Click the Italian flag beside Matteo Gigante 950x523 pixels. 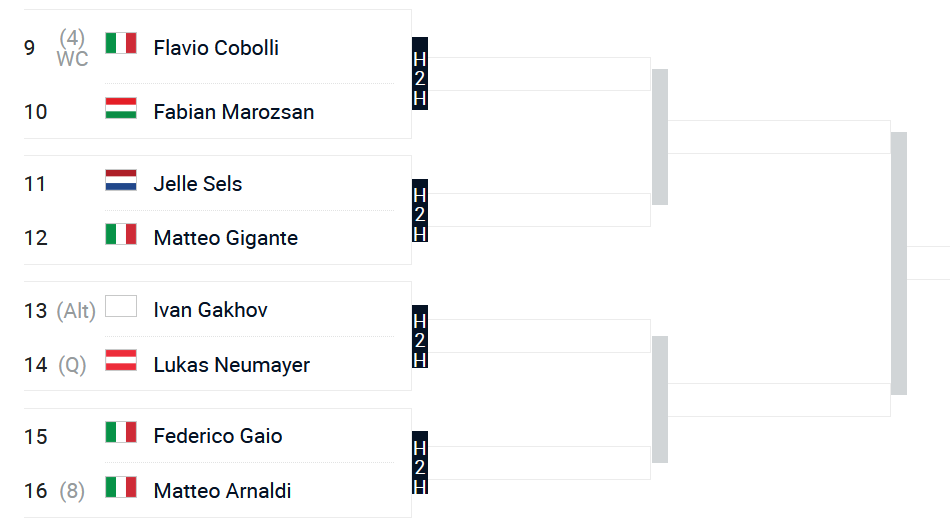tap(121, 234)
